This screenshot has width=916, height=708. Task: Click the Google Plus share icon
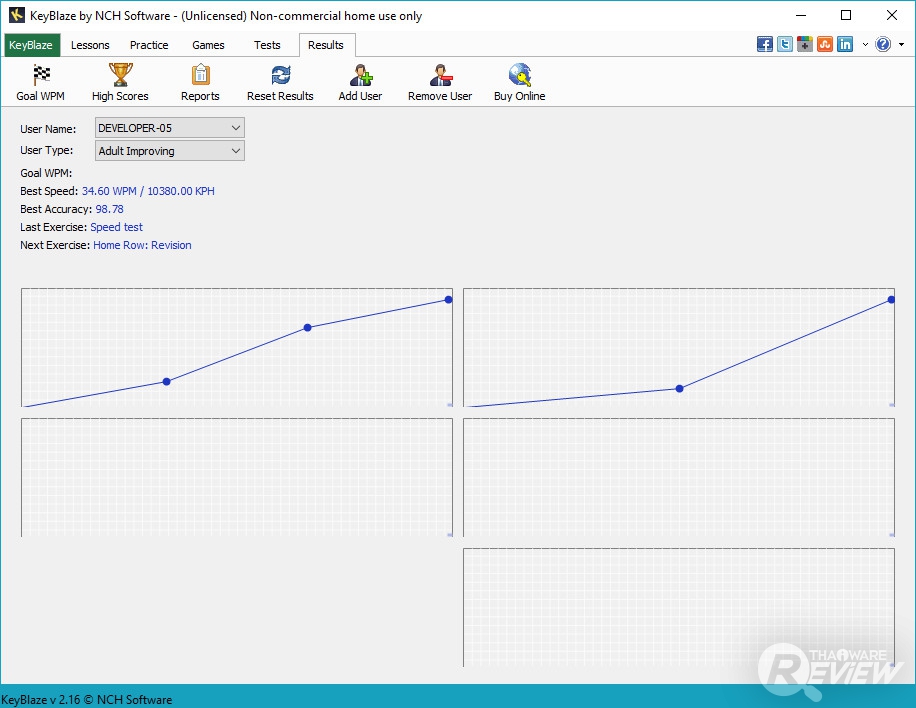point(804,44)
